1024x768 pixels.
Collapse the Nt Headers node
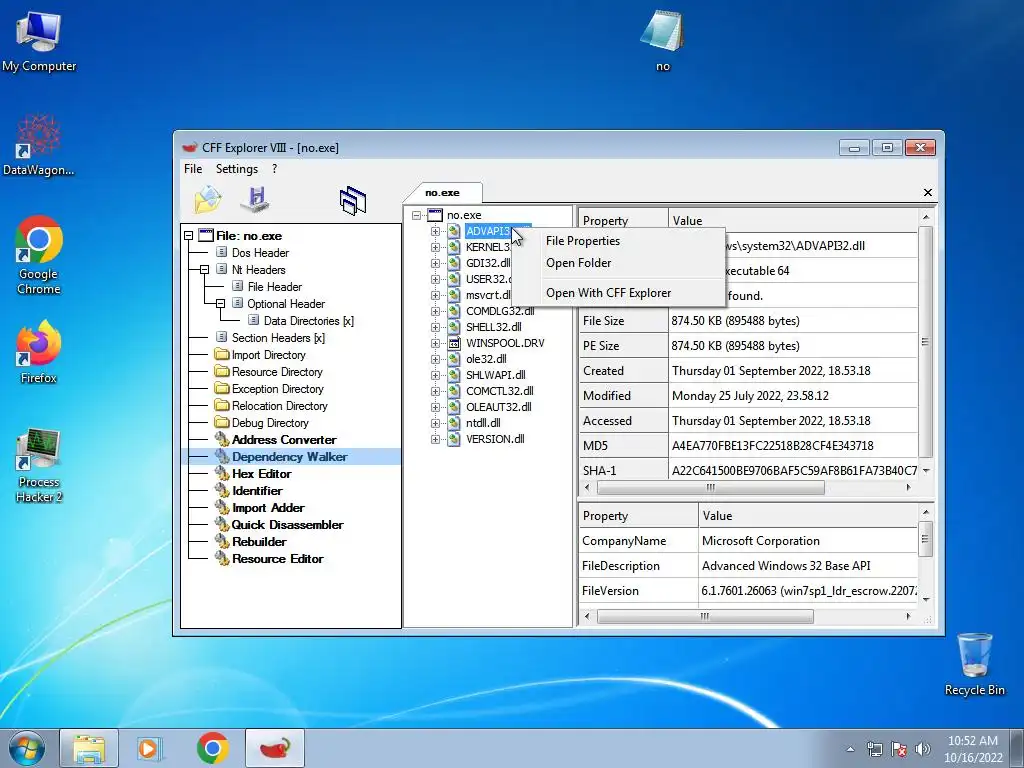coord(204,270)
